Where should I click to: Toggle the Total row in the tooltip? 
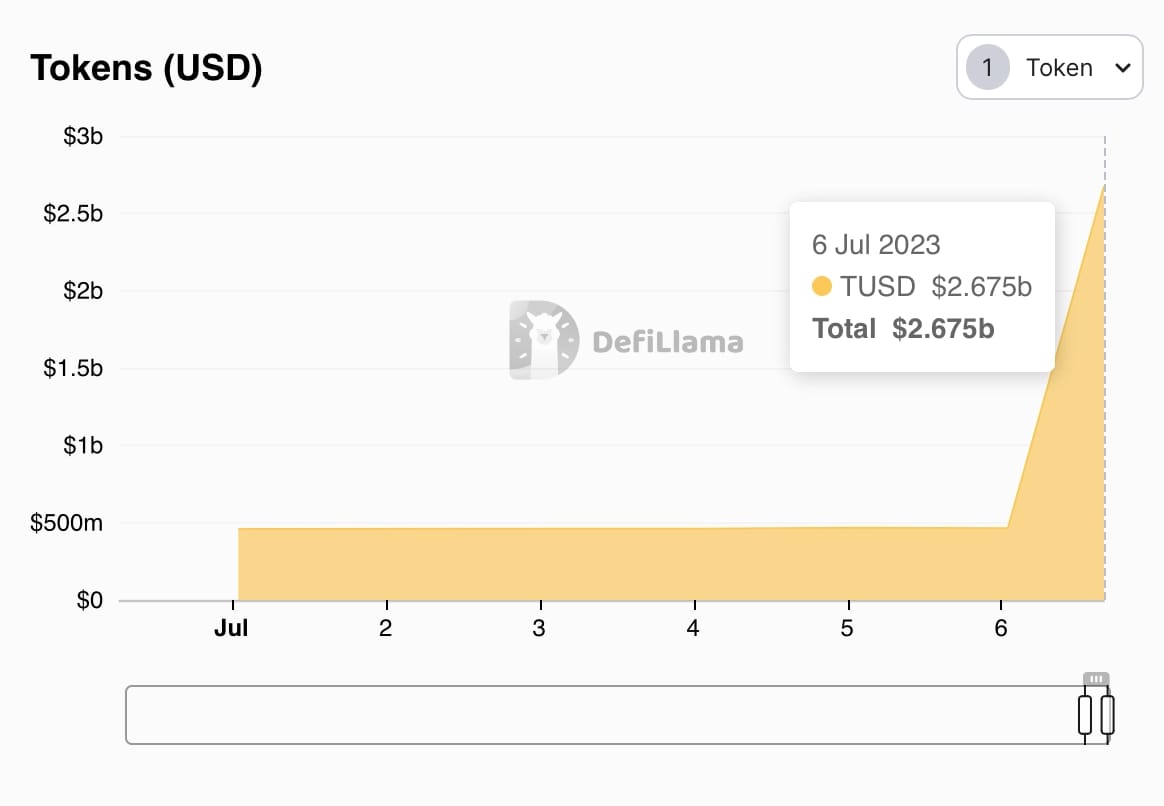tap(900, 328)
